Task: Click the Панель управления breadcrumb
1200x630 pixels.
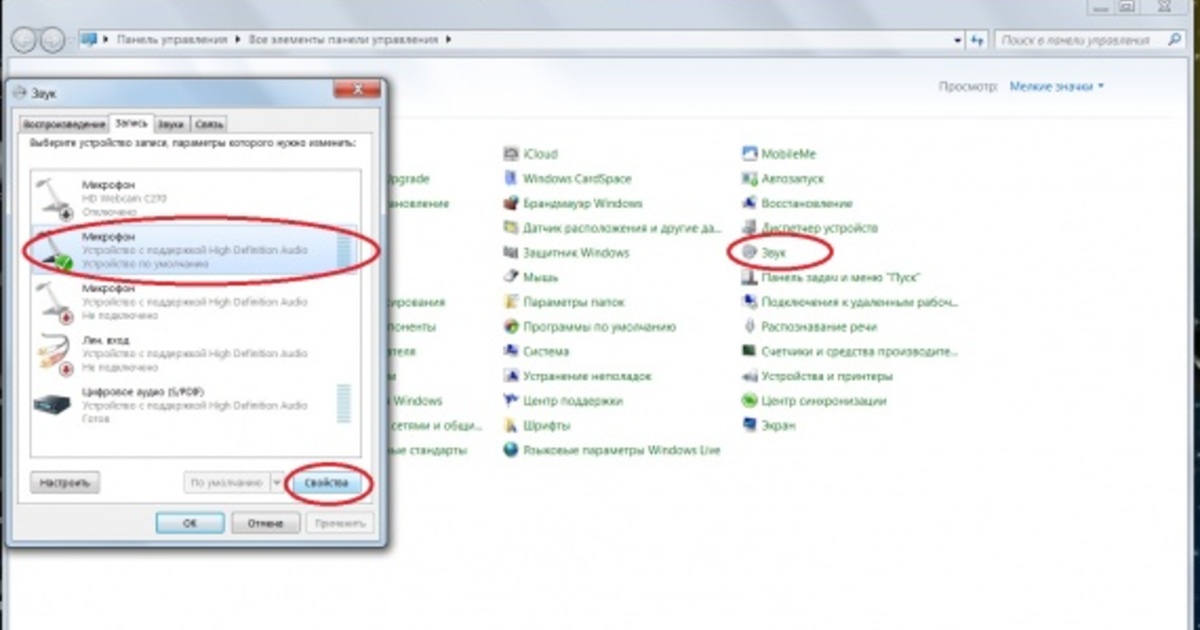Action: (172, 40)
